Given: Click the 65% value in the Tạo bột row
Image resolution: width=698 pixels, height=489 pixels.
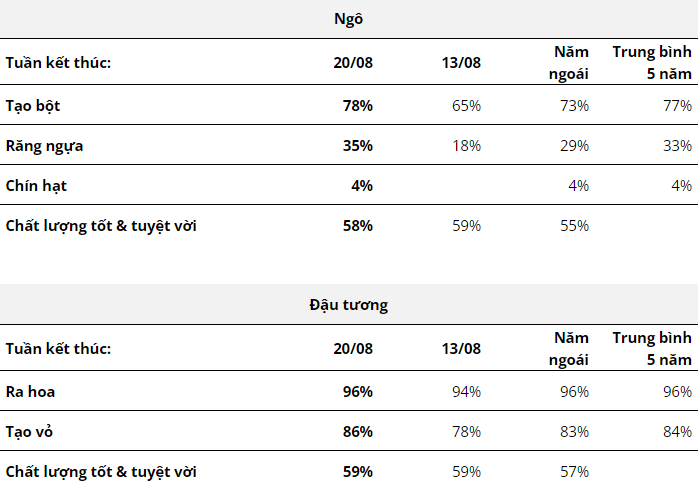Looking at the screenshot, I should tap(466, 105).
